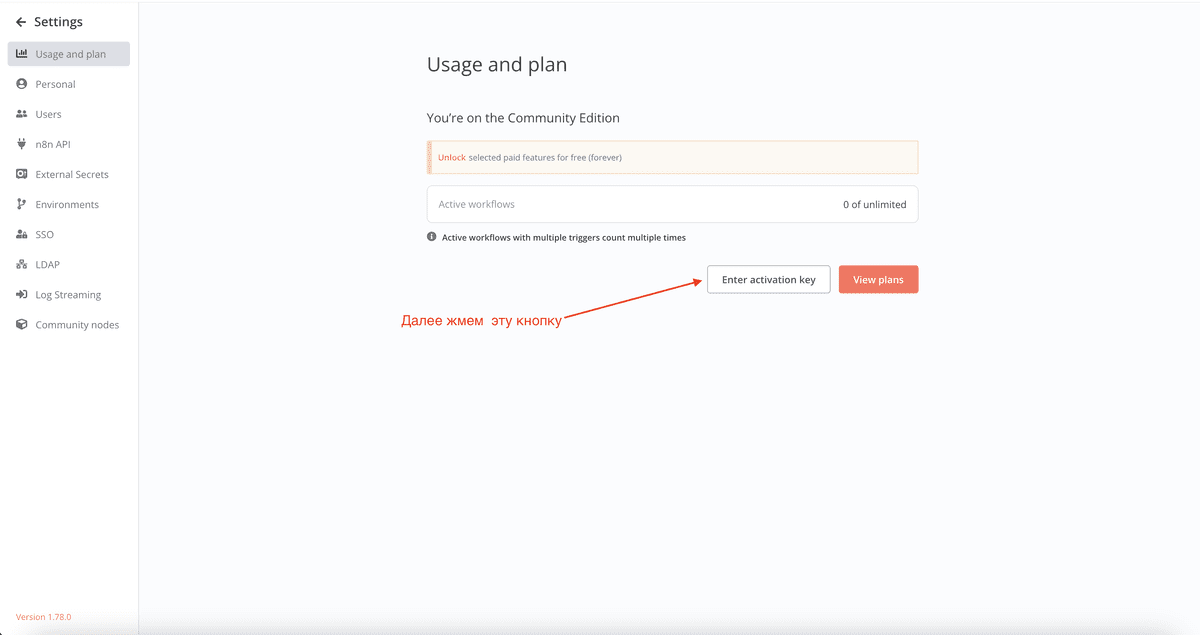Click the LDAP network icon
Image resolution: width=1200 pixels, height=635 pixels.
click(x=22, y=264)
